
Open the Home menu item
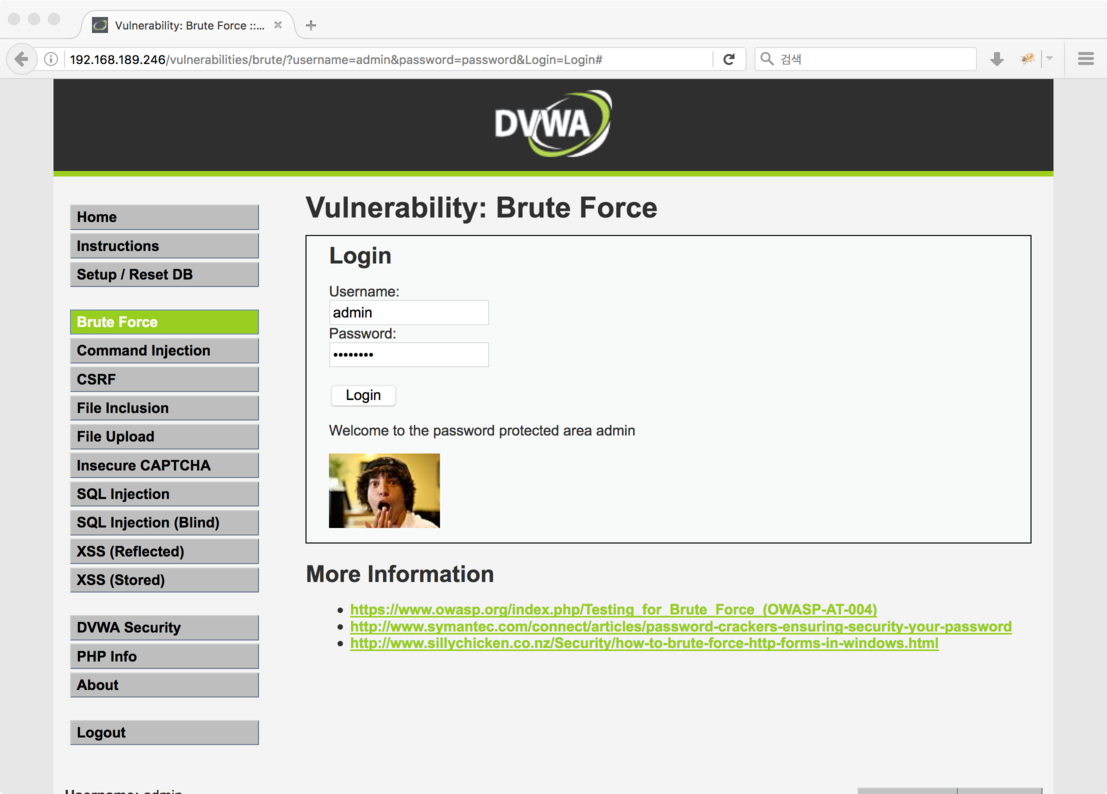164,217
